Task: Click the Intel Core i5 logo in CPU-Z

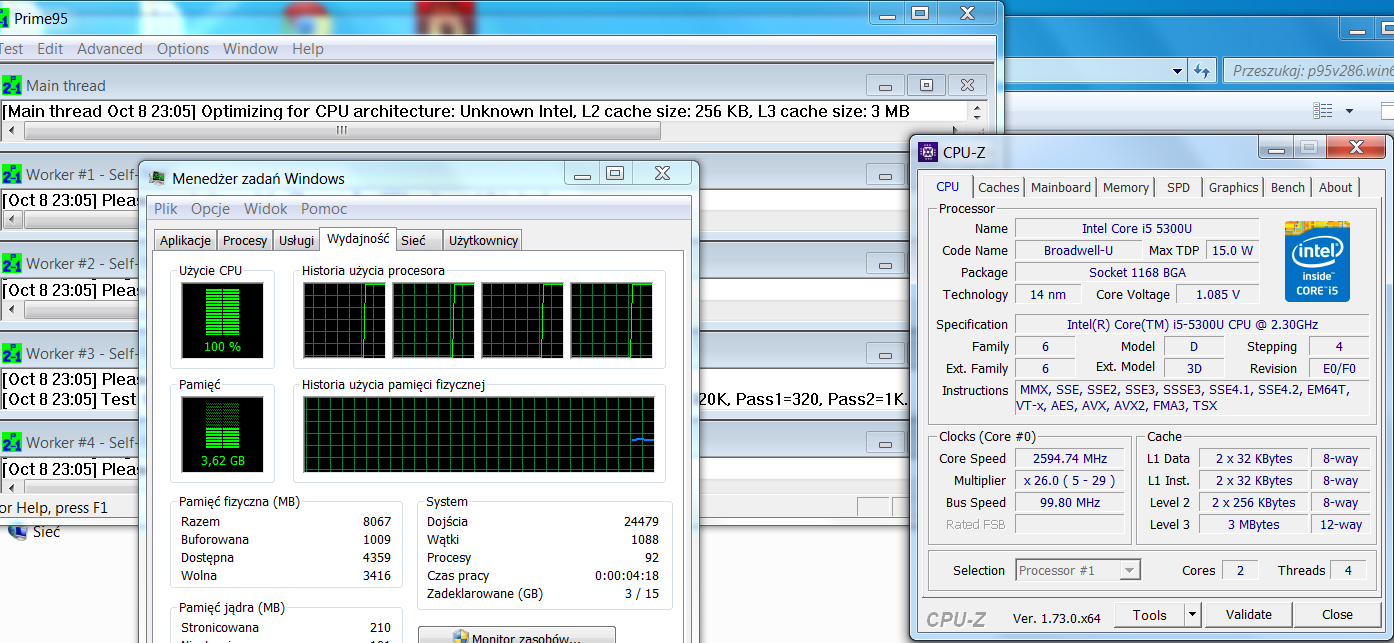Action: point(1317,261)
